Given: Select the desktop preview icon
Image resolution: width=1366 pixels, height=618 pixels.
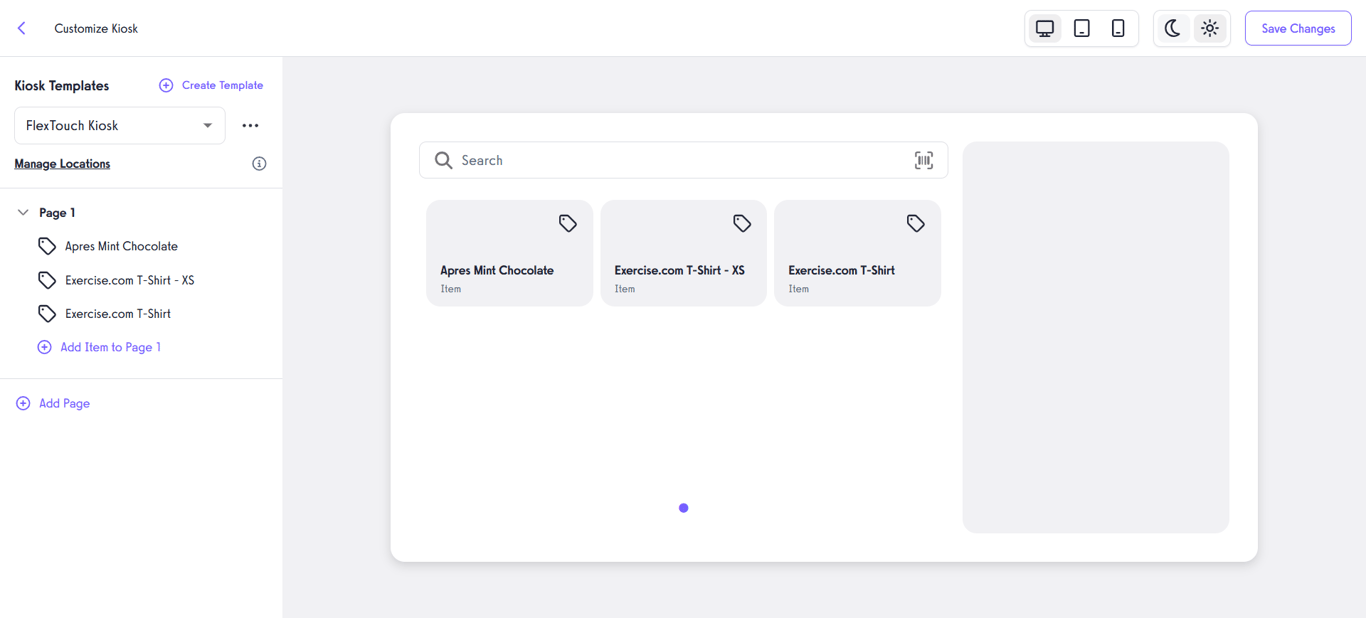Looking at the screenshot, I should pyautogui.click(x=1044, y=28).
